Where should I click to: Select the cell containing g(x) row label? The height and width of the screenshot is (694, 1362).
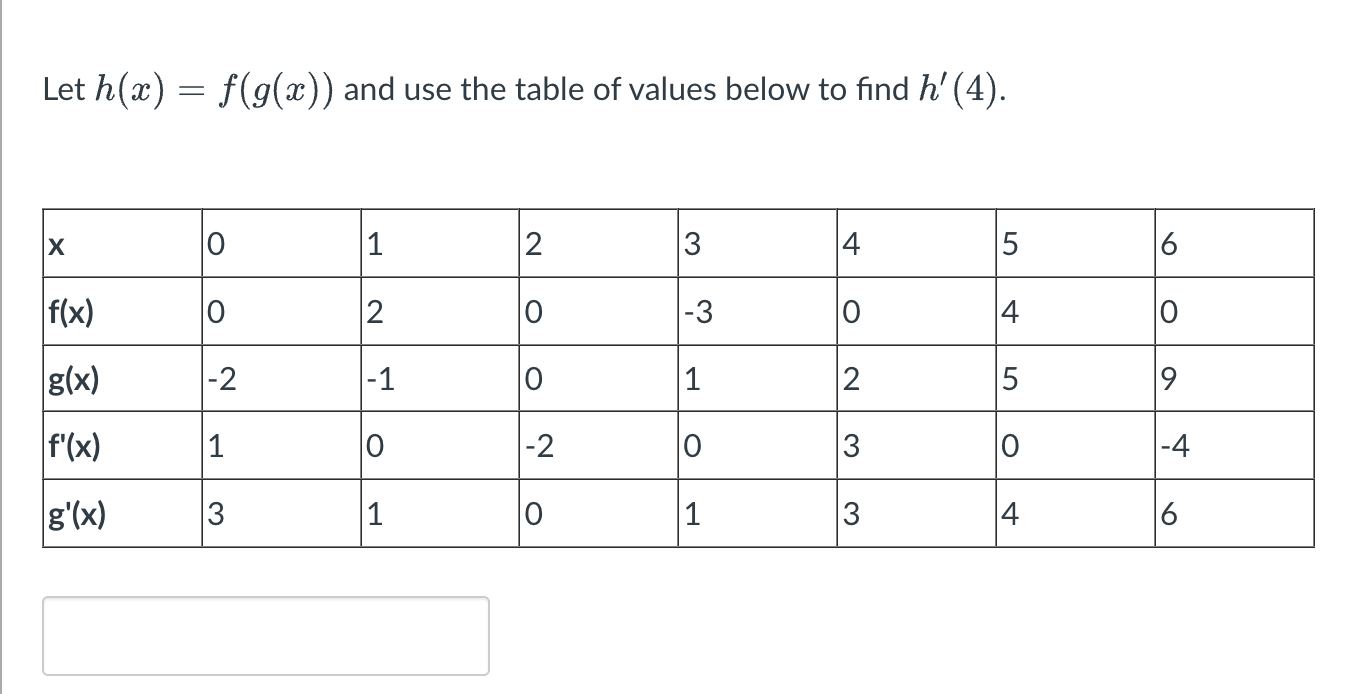tap(70, 378)
